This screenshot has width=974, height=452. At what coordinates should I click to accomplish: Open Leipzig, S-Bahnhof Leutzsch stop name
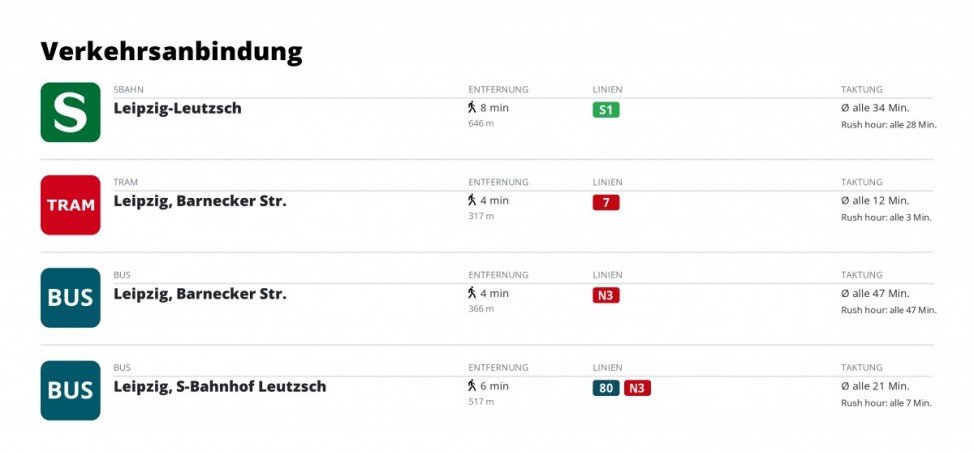tap(219, 386)
